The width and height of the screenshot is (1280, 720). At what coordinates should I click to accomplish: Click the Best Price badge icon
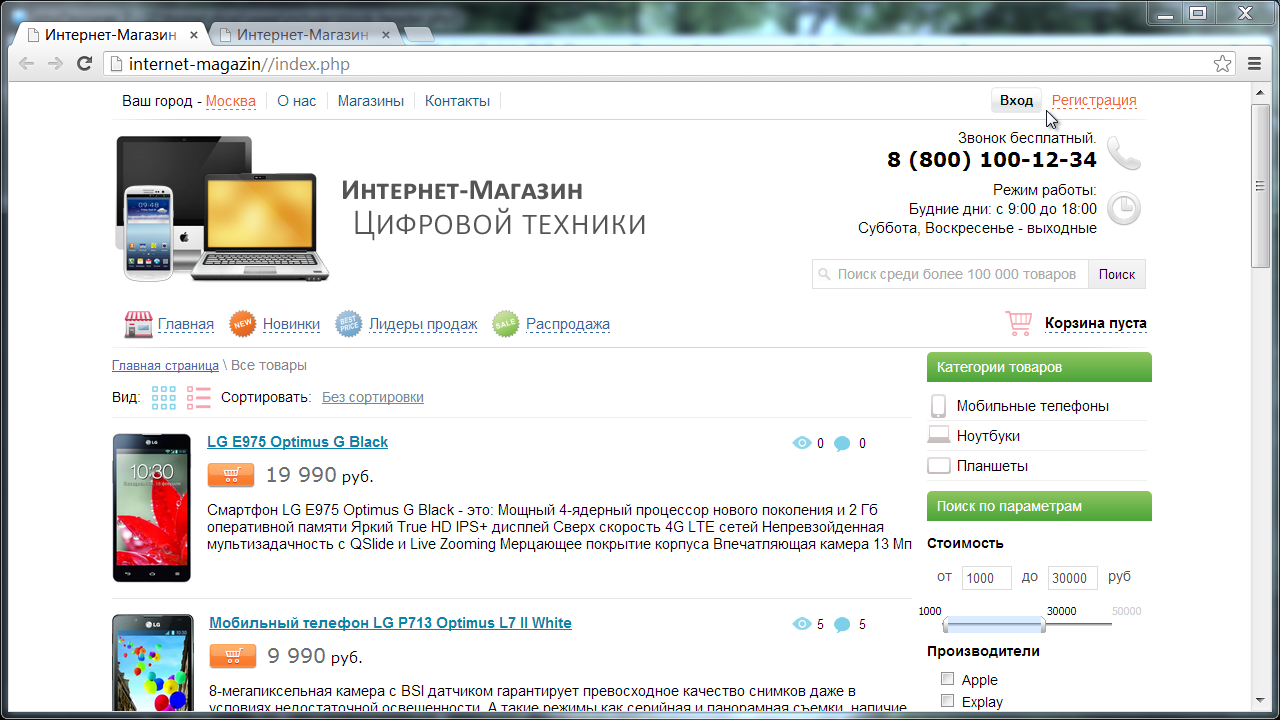pyautogui.click(x=348, y=324)
